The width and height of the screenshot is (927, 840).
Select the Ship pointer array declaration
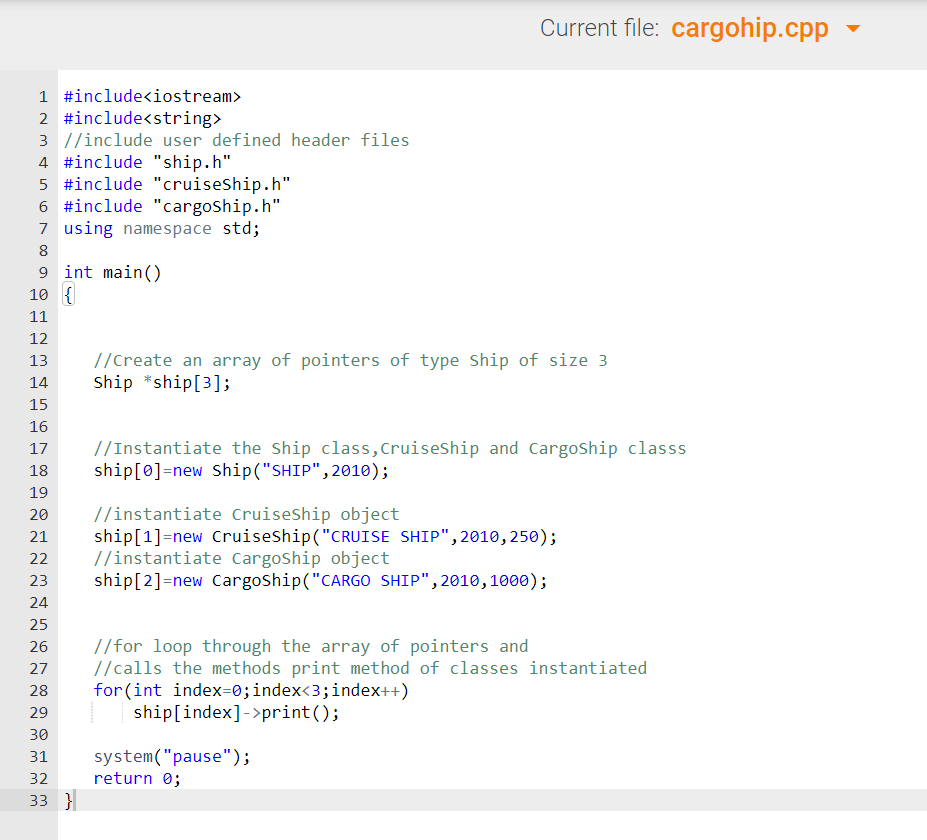(x=159, y=382)
